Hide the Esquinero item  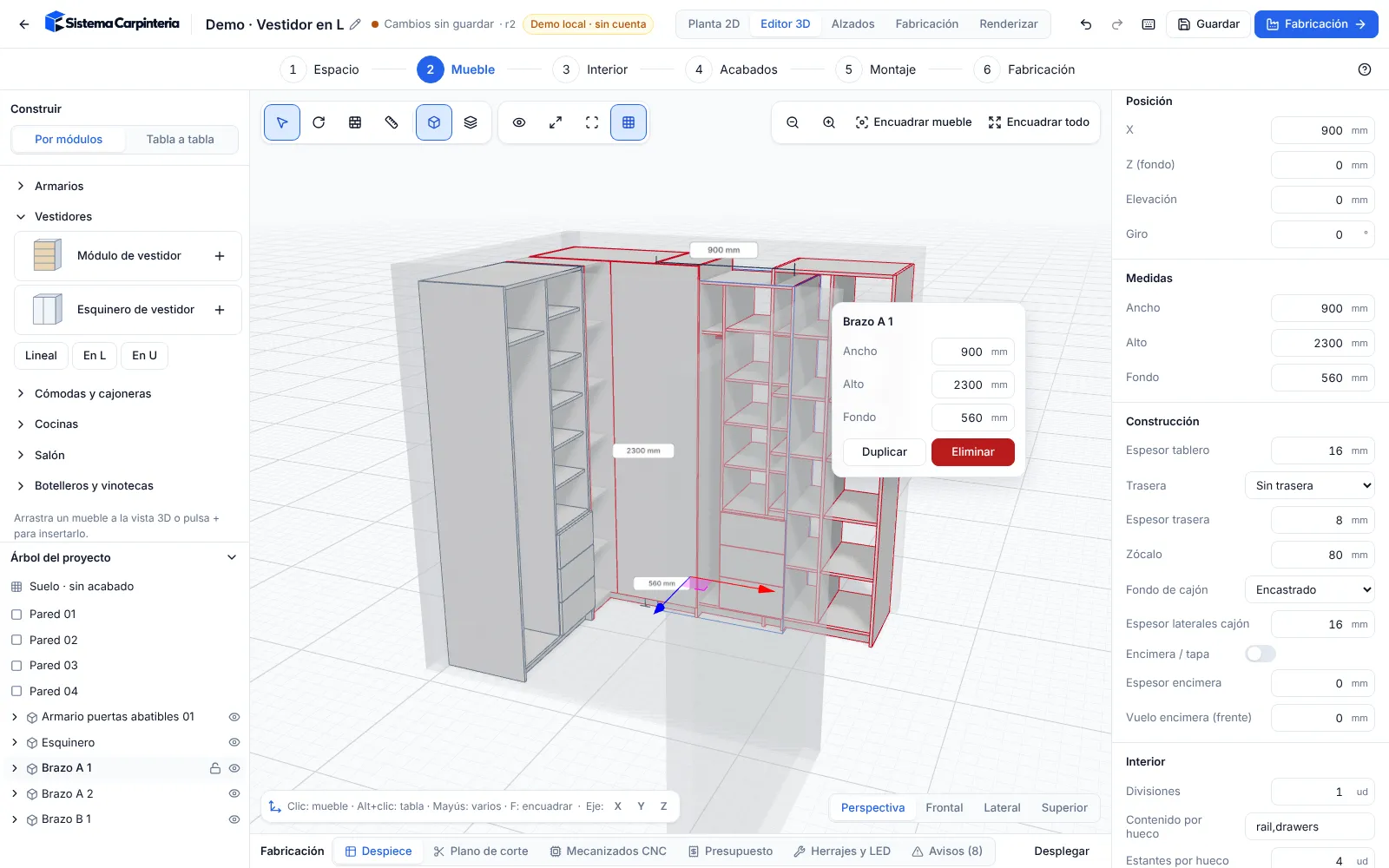pos(234,743)
